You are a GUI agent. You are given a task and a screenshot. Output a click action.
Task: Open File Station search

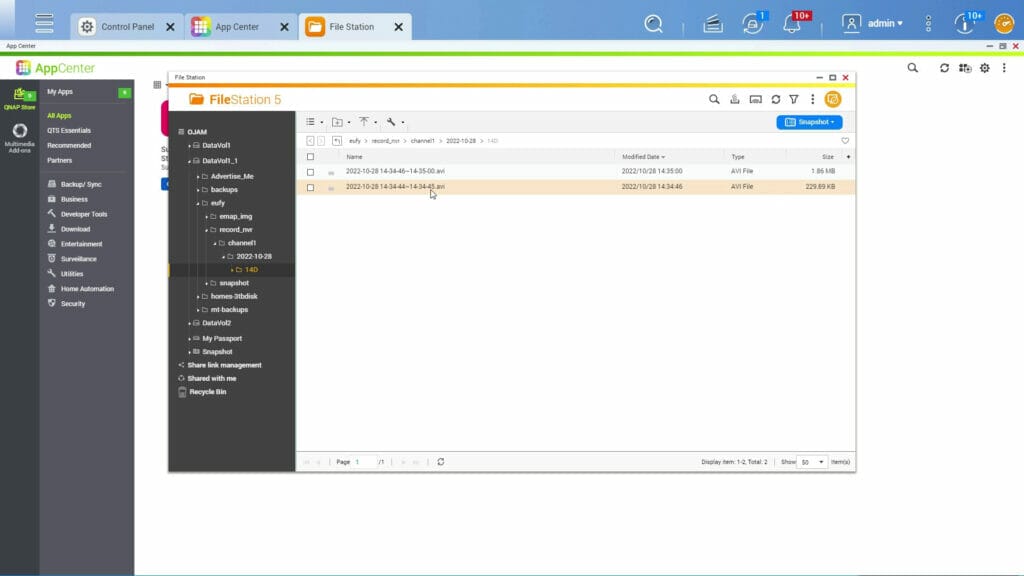click(713, 100)
